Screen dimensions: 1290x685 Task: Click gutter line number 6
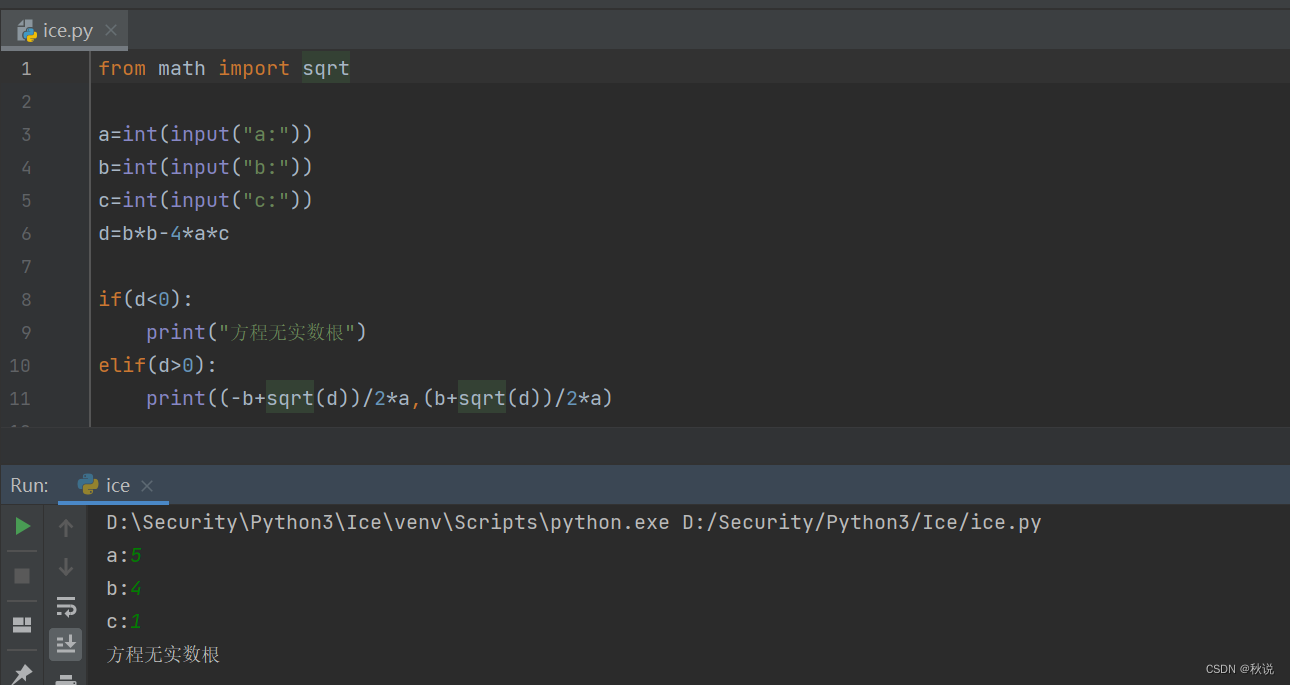pos(26,234)
